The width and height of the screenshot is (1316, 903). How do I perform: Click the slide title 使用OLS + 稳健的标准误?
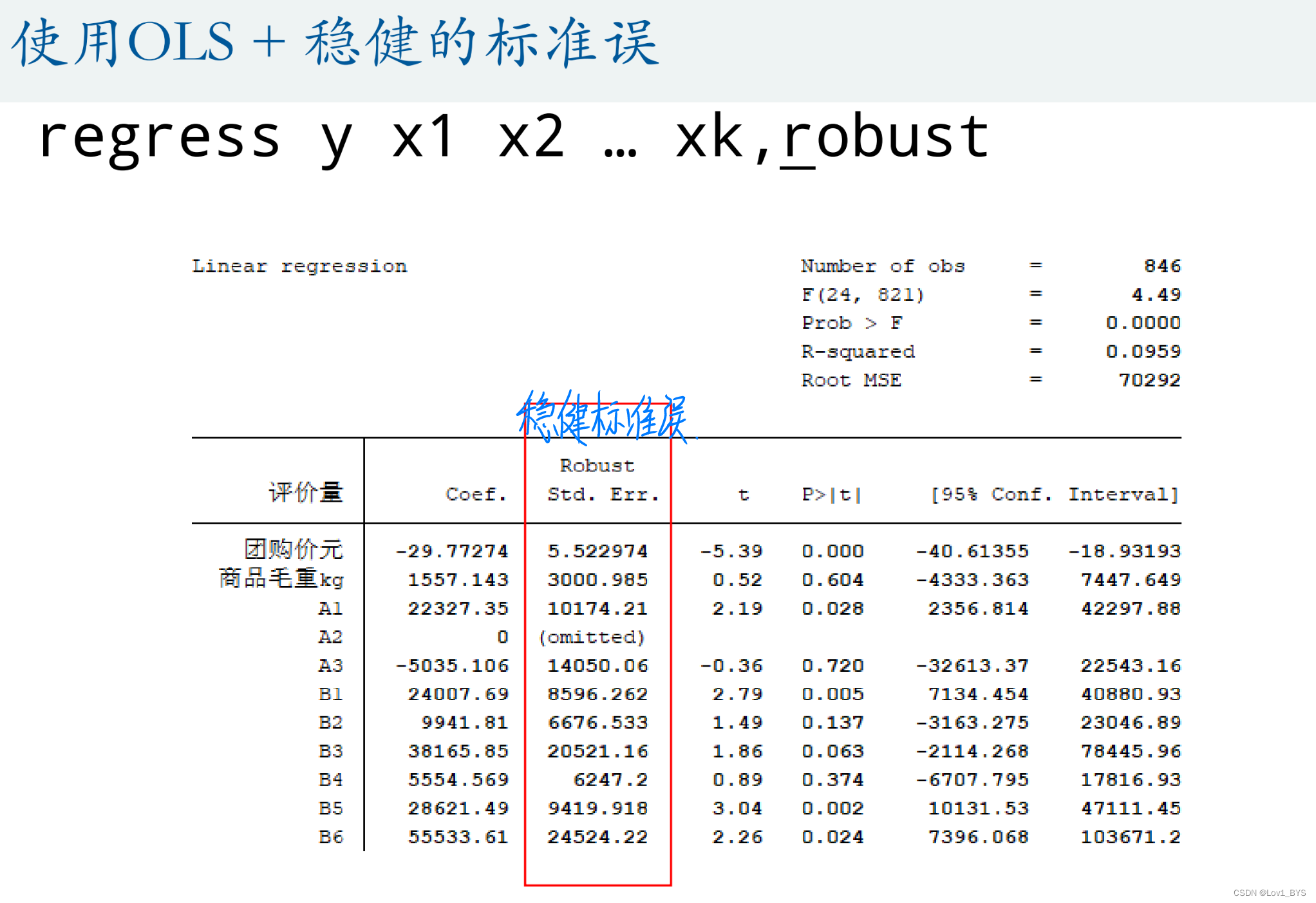coord(335,43)
